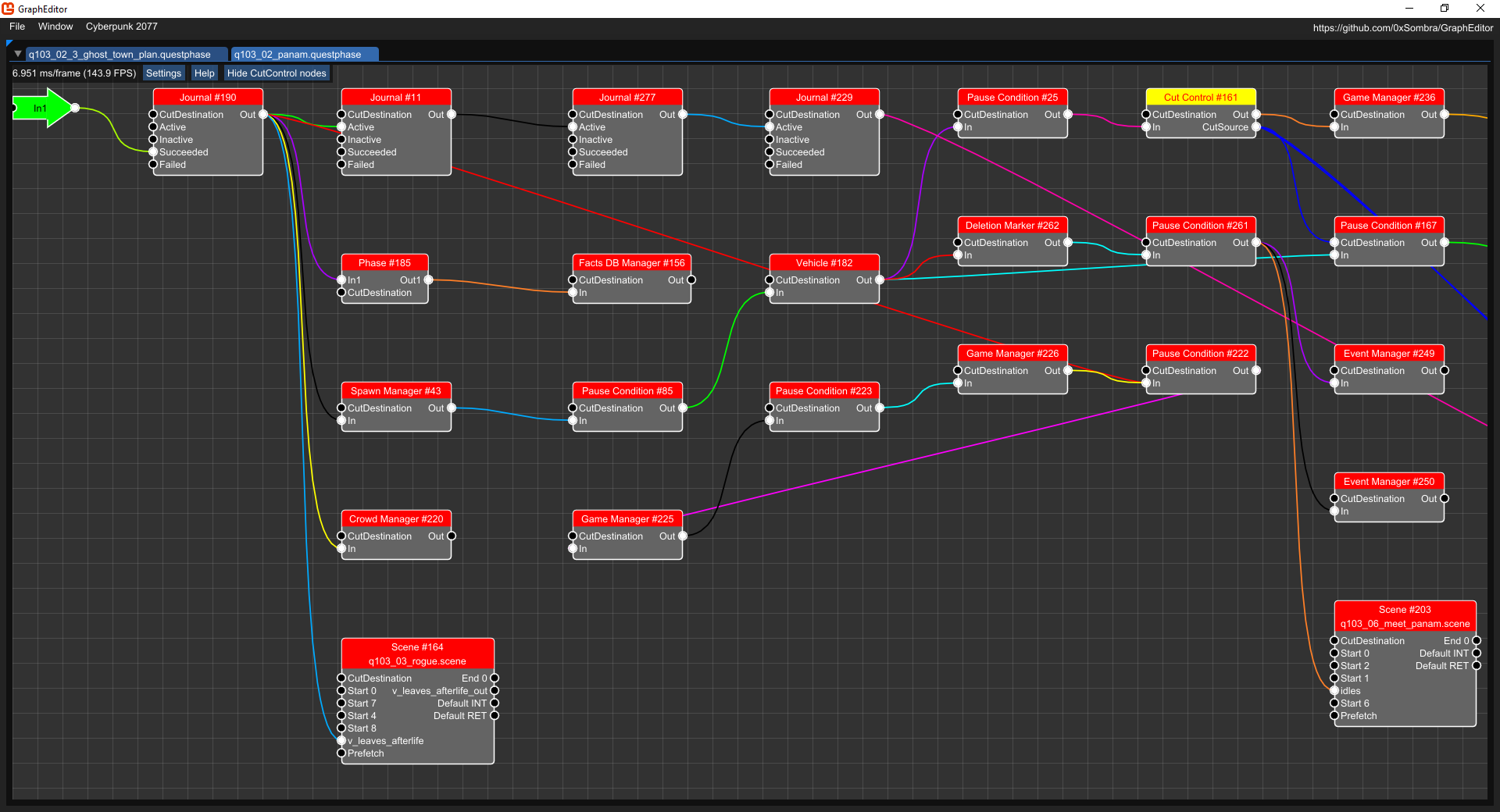Image resolution: width=1500 pixels, height=812 pixels.
Task: Click the green In1 input arrow node
Action: [x=42, y=108]
